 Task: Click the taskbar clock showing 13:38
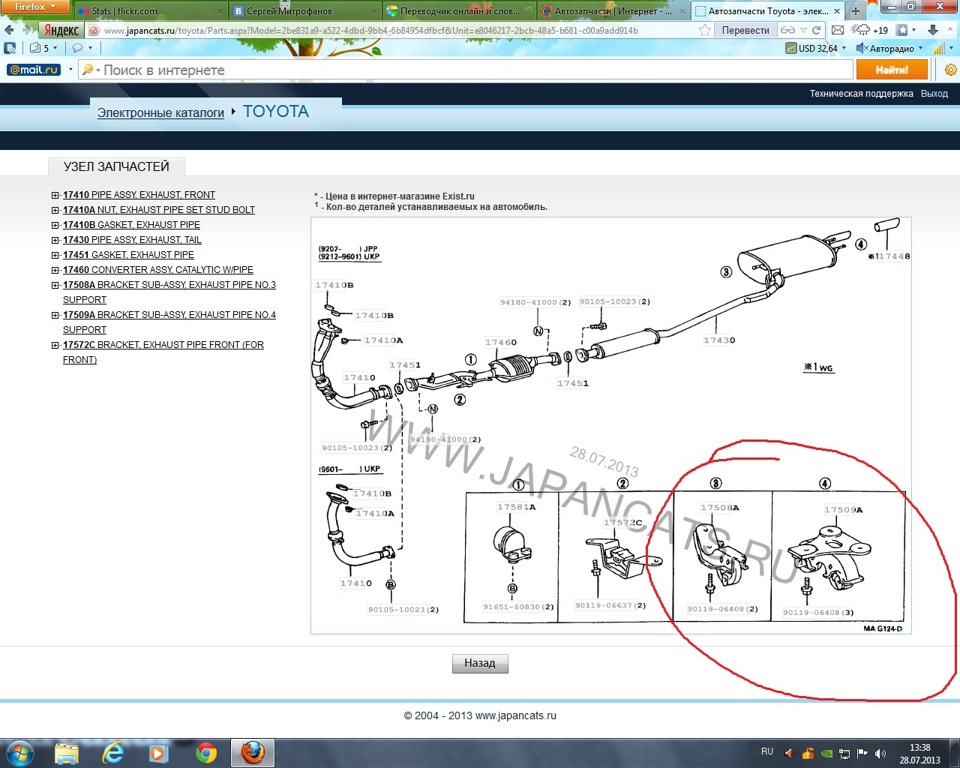click(x=920, y=753)
